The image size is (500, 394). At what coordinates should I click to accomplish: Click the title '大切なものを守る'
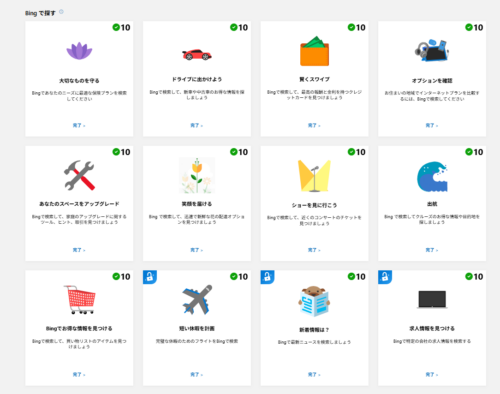click(79, 81)
